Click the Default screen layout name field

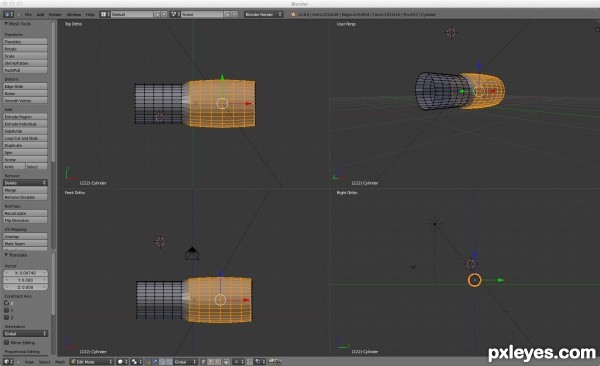click(132, 14)
